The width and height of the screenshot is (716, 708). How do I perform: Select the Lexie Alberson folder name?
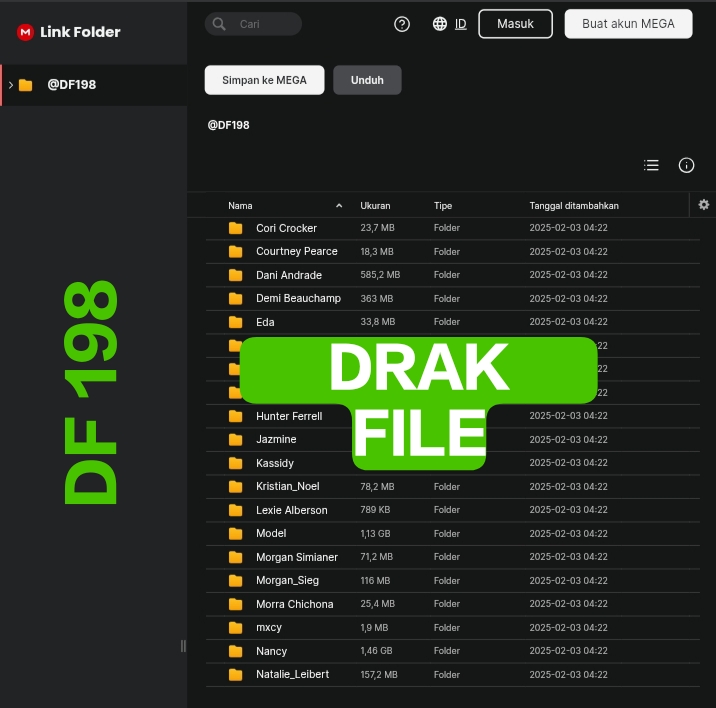coord(292,510)
